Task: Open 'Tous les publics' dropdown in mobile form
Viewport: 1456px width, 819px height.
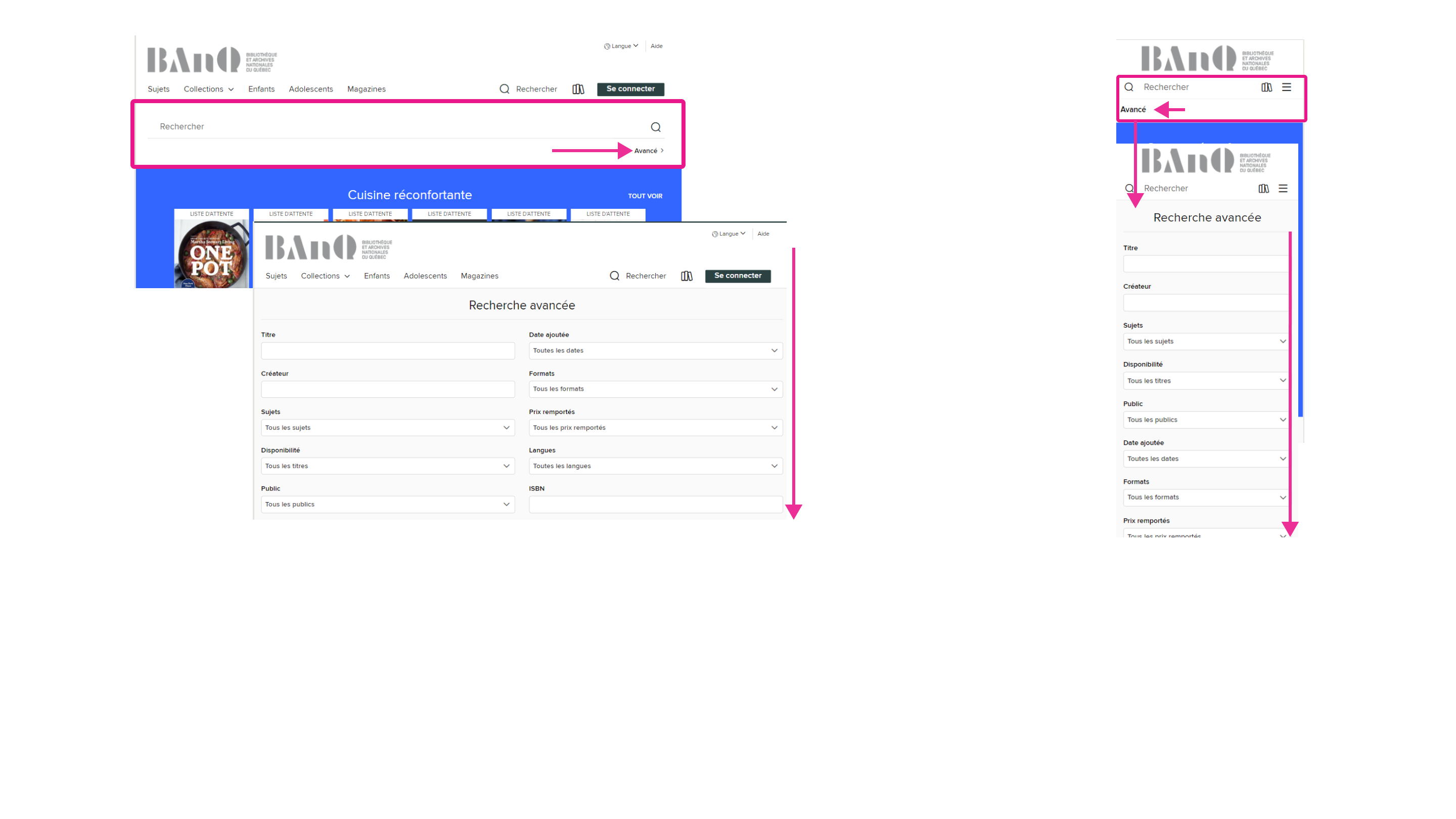Action: pyautogui.click(x=1206, y=420)
